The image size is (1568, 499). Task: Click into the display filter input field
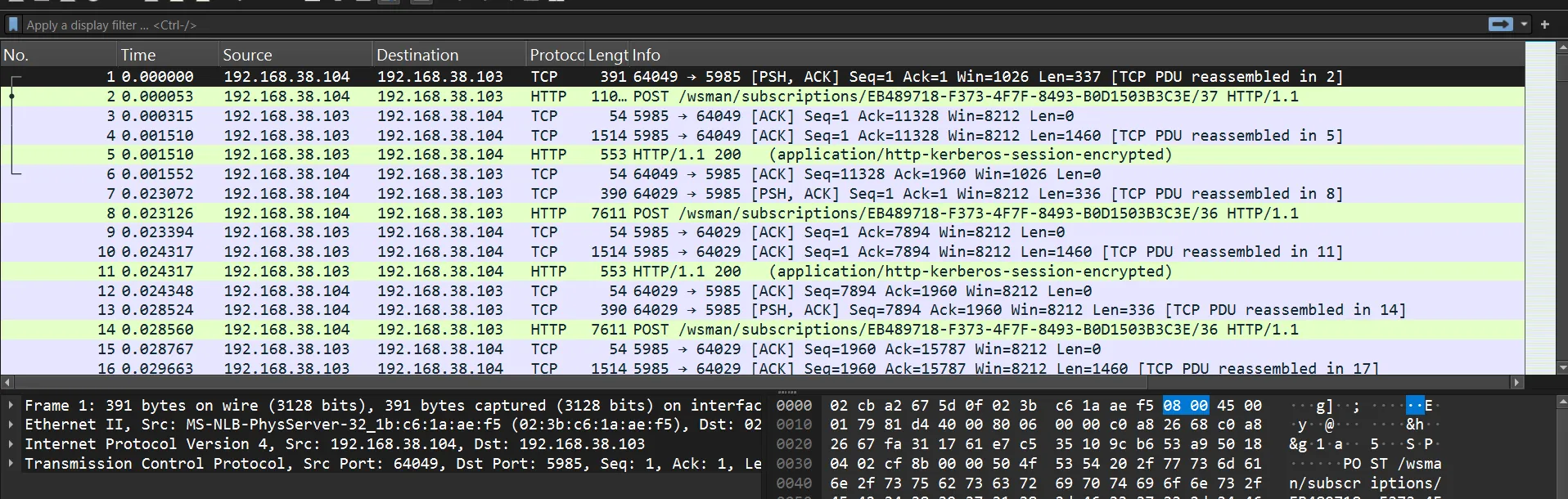click(737, 25)
